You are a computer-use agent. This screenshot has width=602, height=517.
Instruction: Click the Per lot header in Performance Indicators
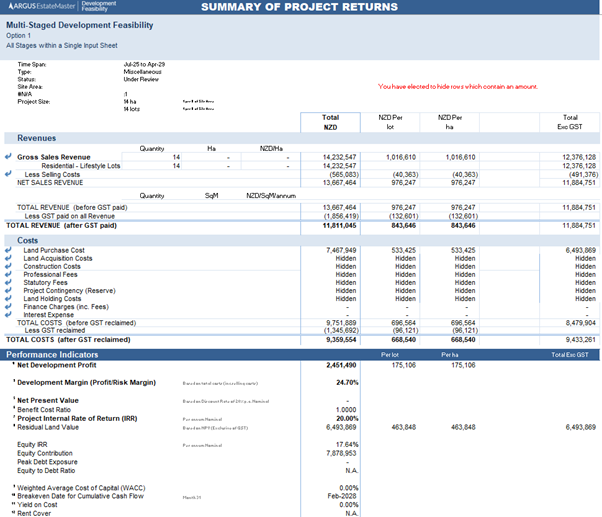point(390,355)
